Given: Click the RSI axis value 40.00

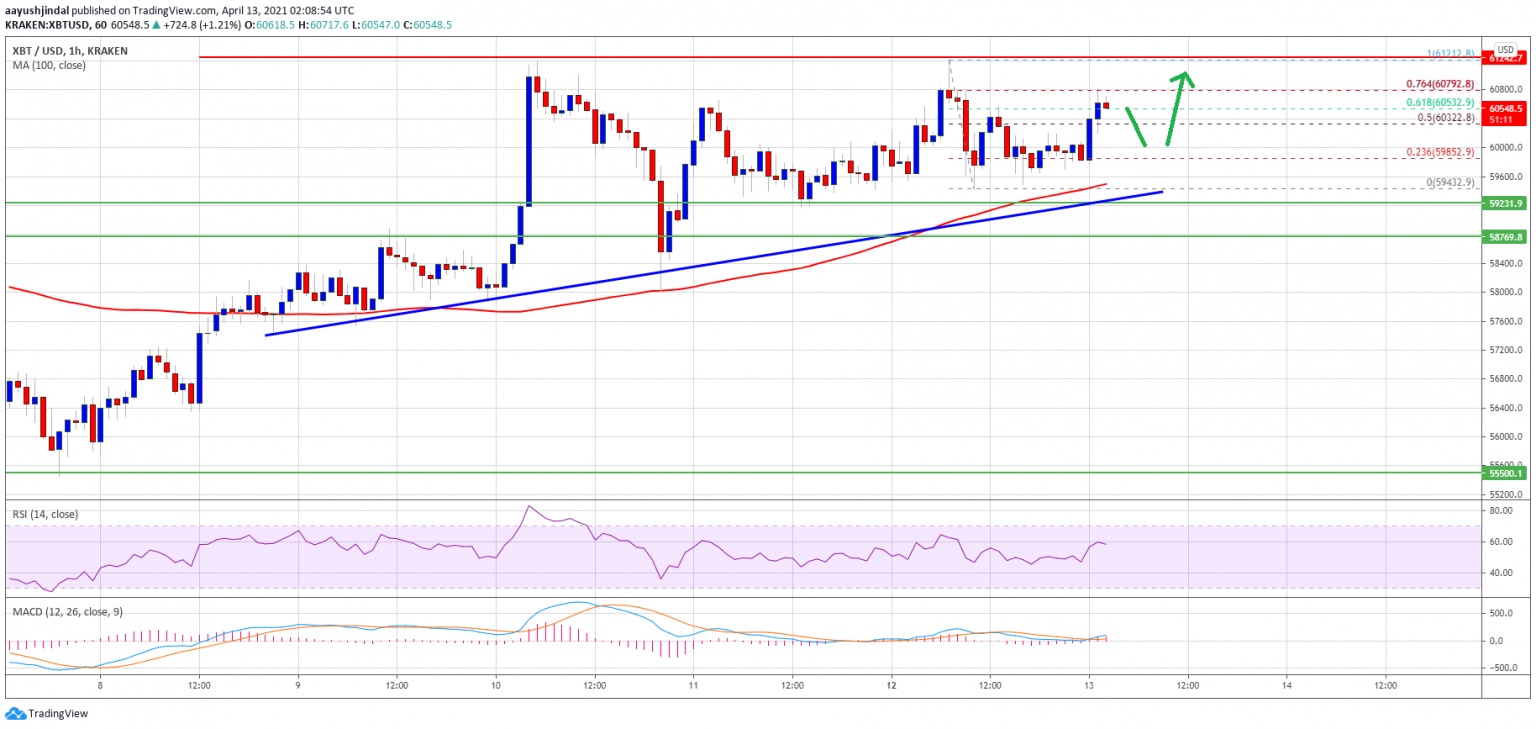Looking at the screenshot, I should (1500, 574).
